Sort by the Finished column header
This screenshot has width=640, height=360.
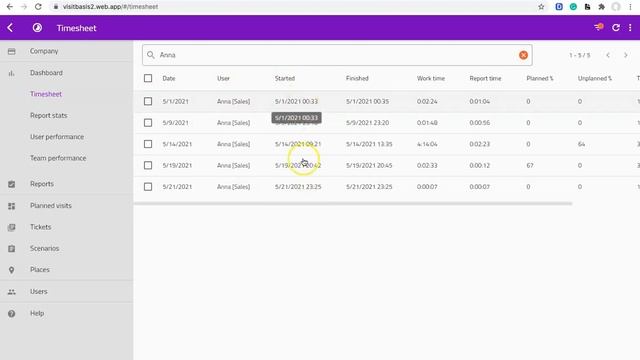pos(357,78)
